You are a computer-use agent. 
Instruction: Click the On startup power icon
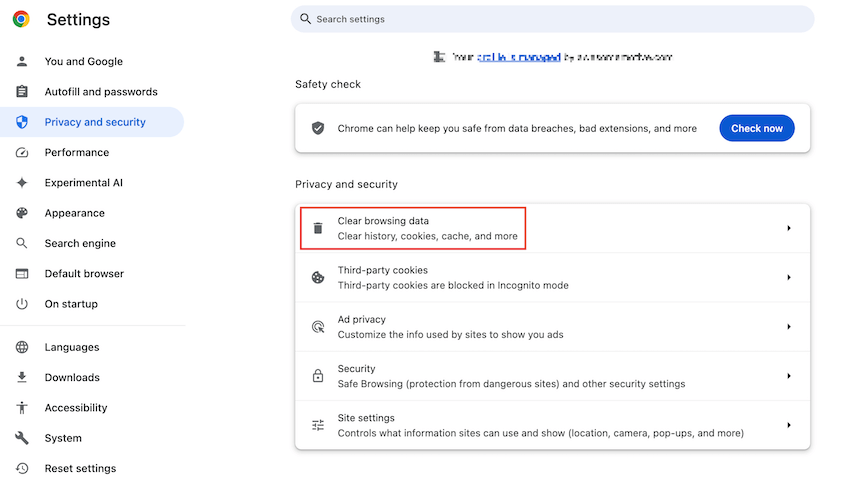22,304
